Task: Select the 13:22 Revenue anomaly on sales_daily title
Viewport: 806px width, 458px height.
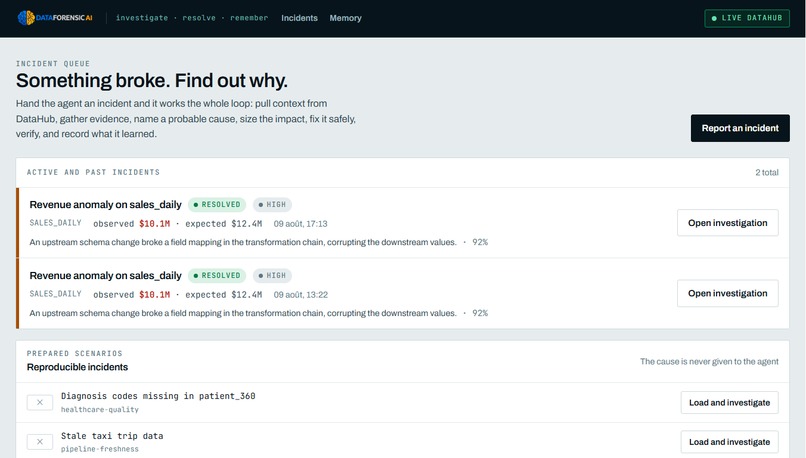Action: click(105, 276)
